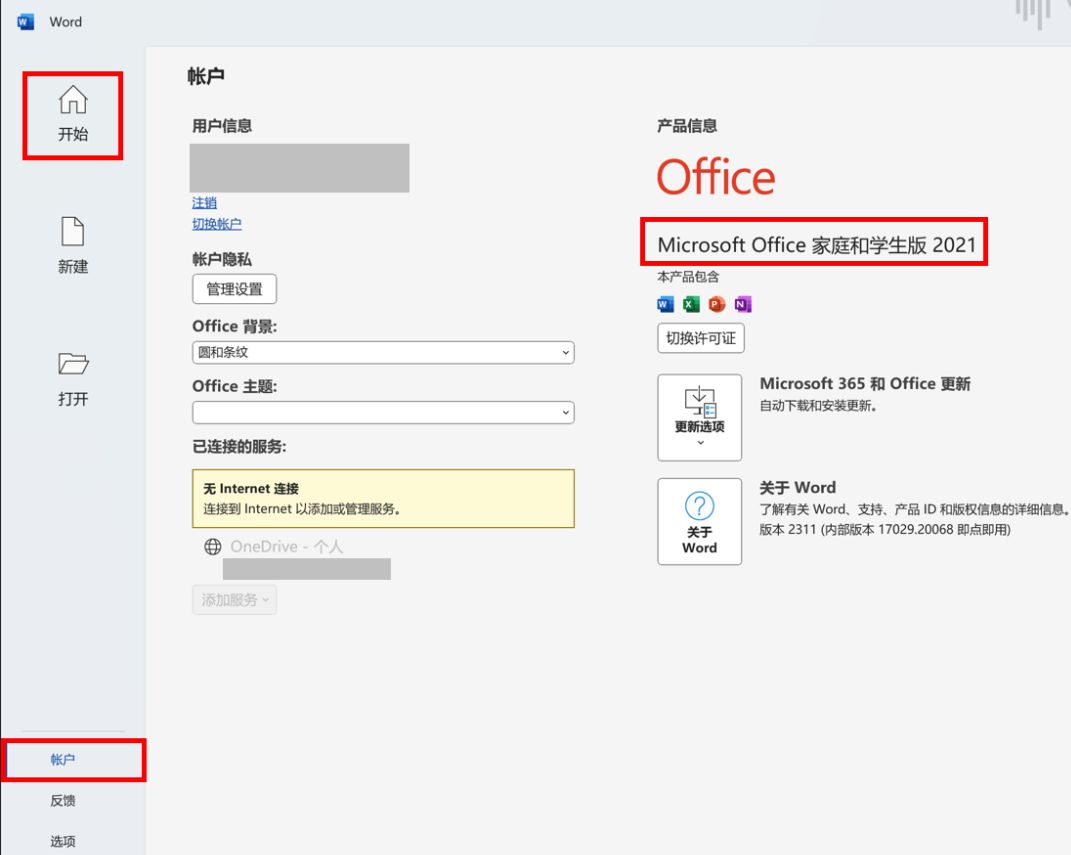Screen dimensions: 1071x855
Task: Click the 版本 2311 version text
Action: click(x=885, y=529)
